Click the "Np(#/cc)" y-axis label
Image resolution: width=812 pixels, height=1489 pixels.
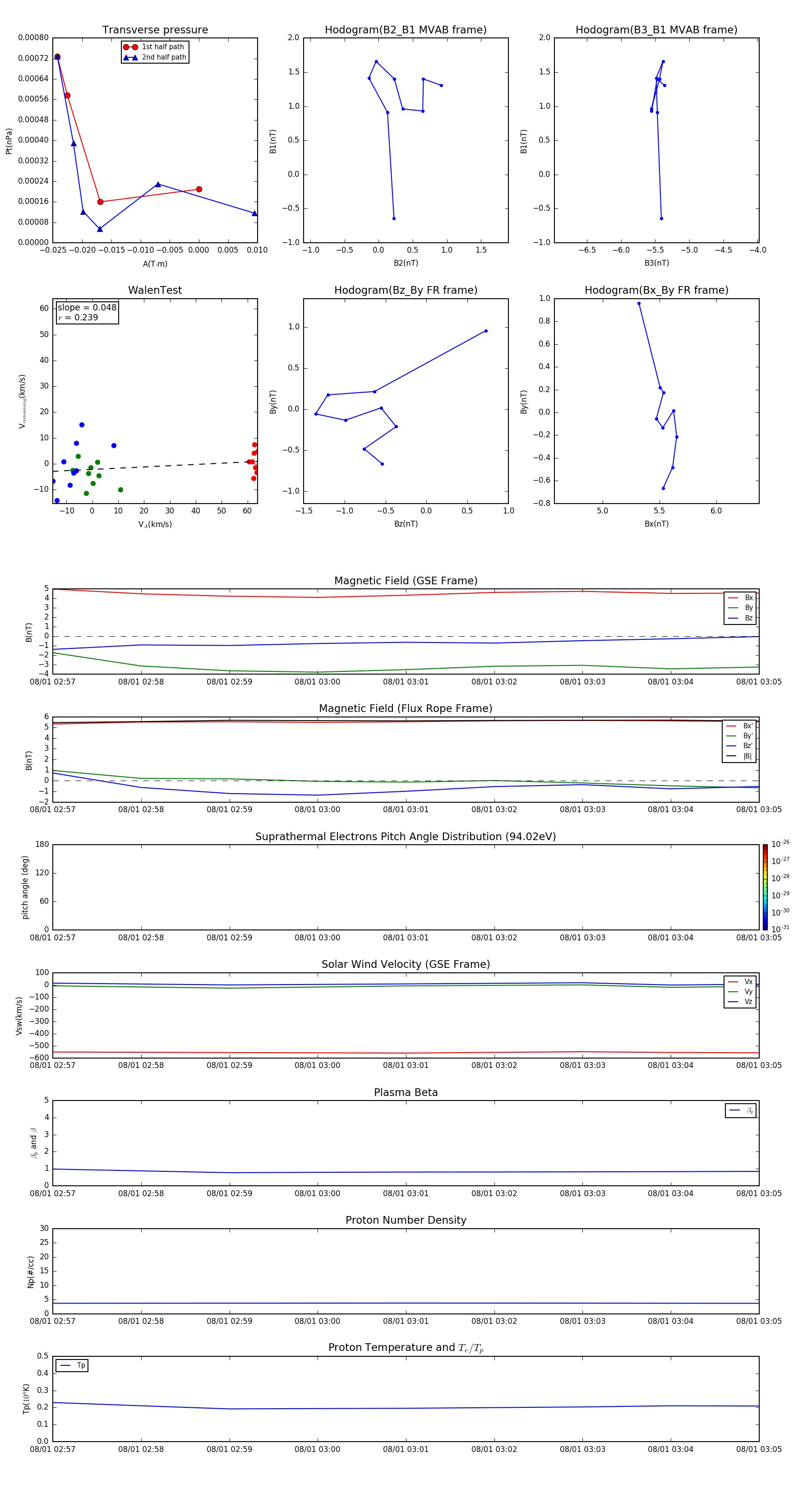(x=31, y=1271)
